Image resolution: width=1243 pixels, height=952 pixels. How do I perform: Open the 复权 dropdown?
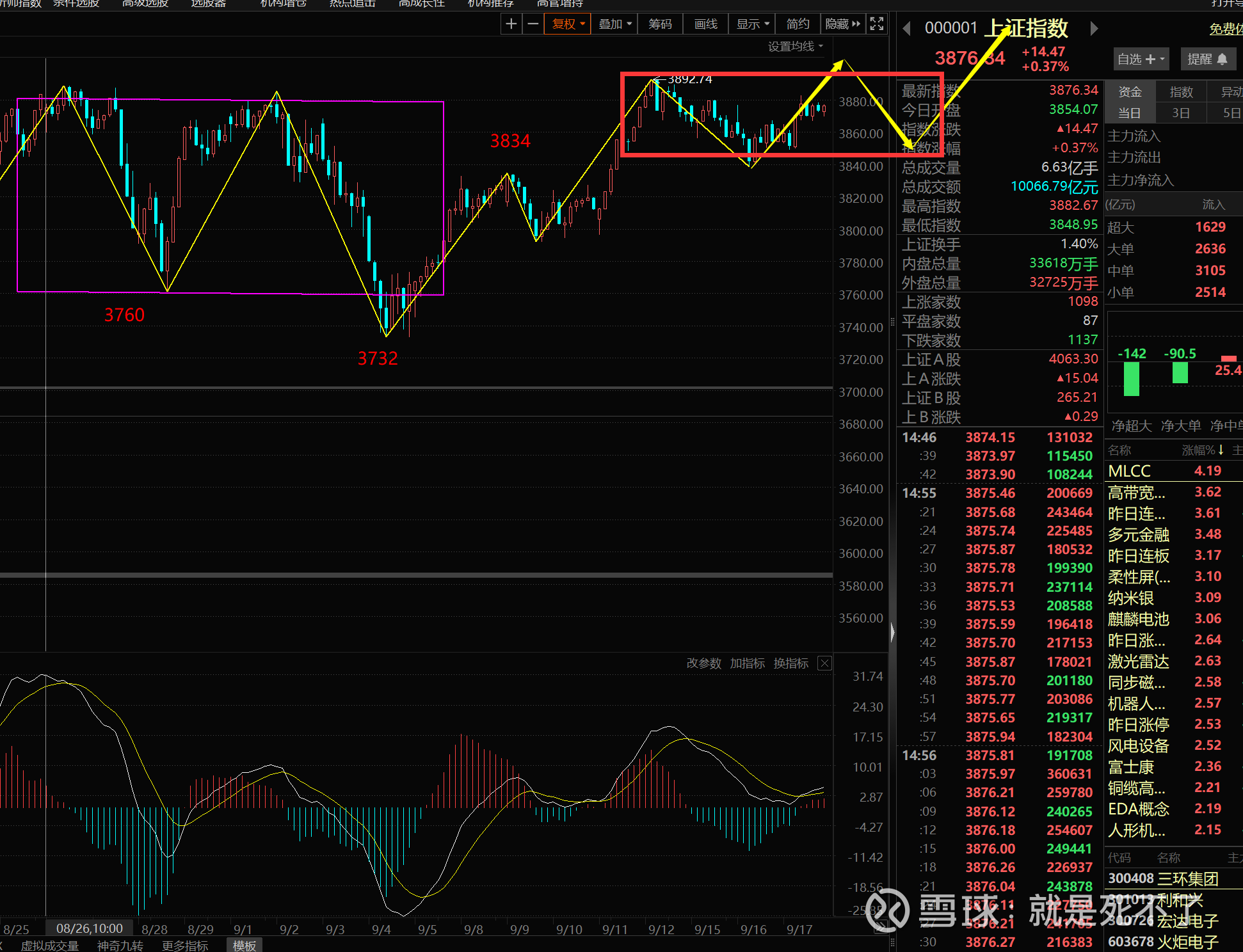(x=568, y=24)
